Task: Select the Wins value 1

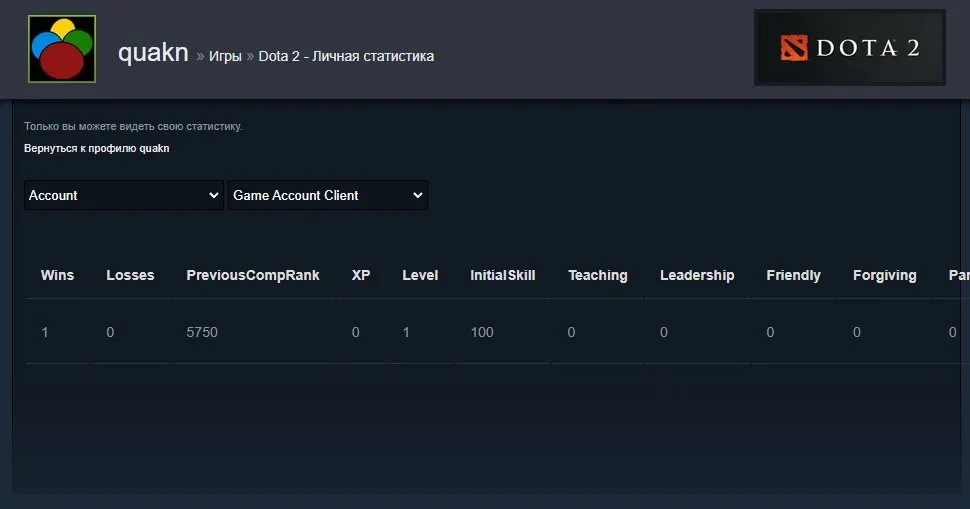Action: click(45, 332)
